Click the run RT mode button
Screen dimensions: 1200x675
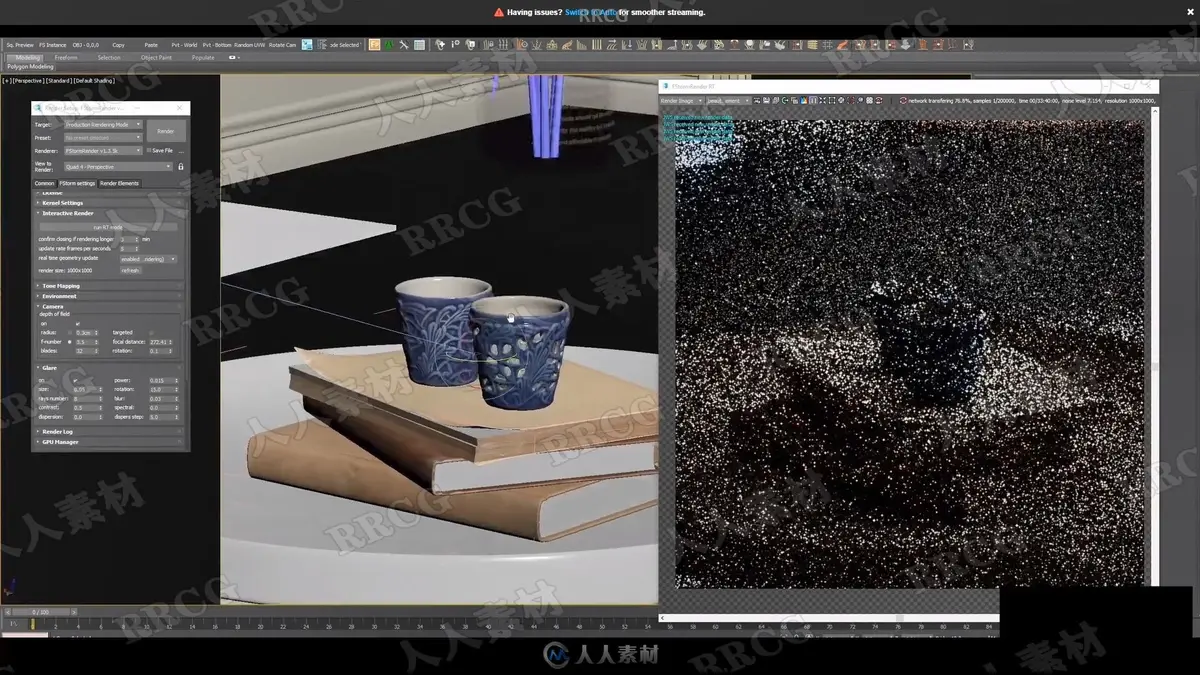pos(108,228)
